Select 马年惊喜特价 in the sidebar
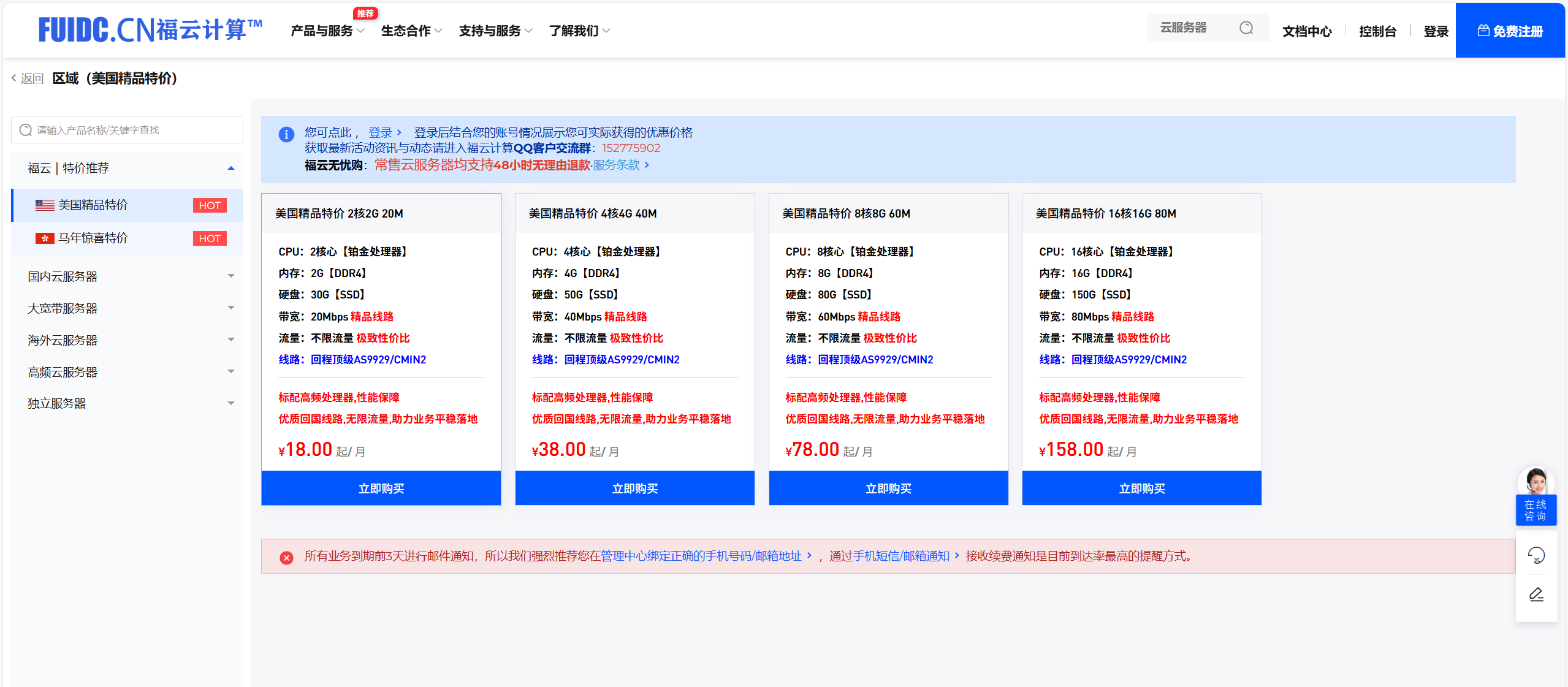1568x687 pixels. pos(92,238)
